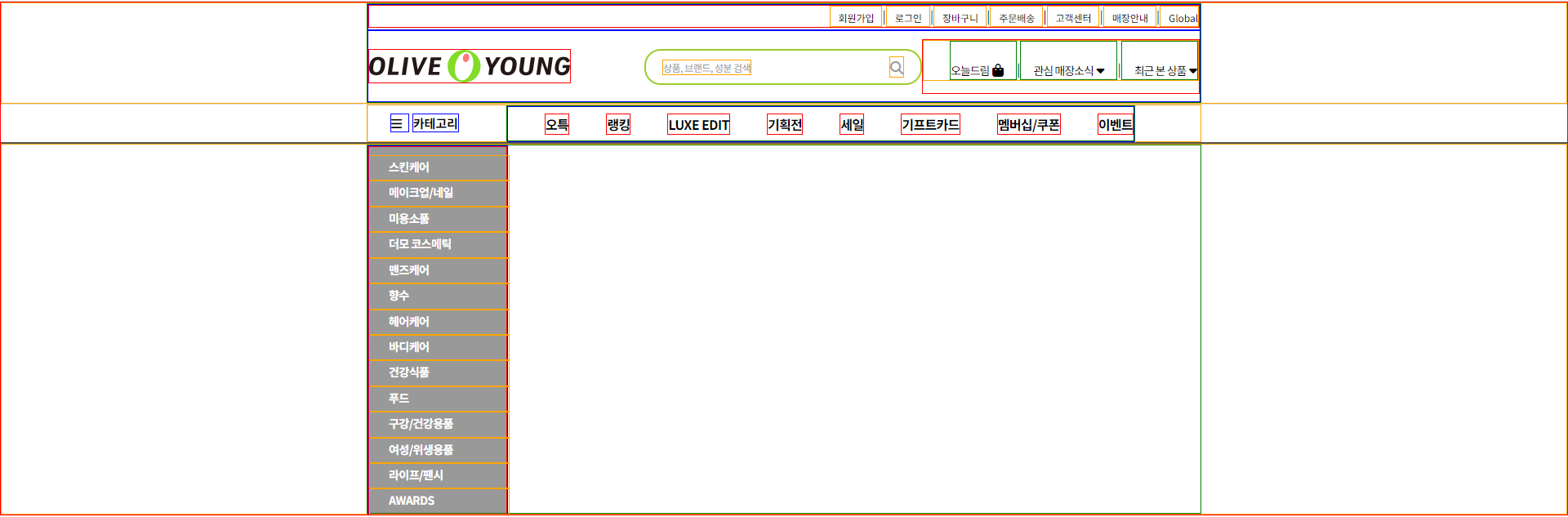
Task: Select the 세일 menu tab
Action: coord(852,124)
